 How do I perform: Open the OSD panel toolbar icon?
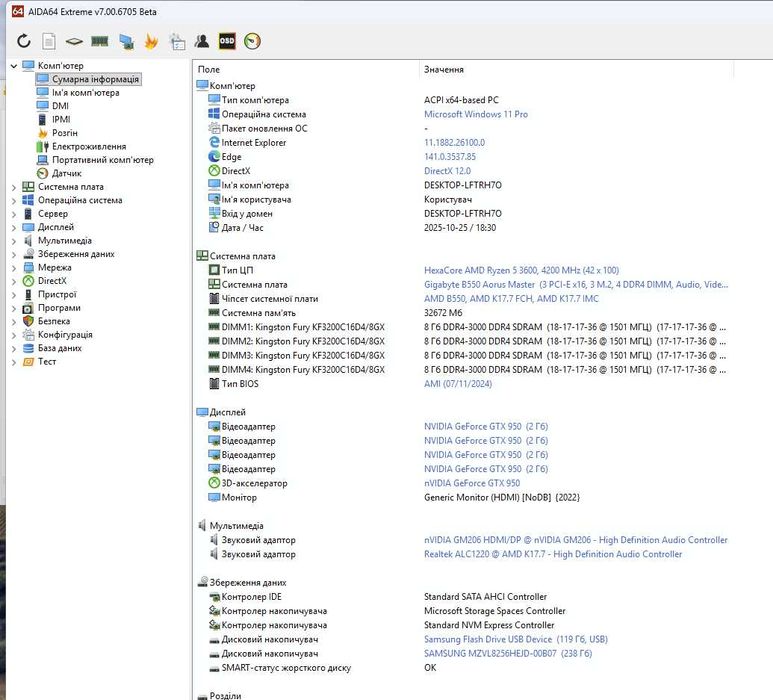click(227, 41)
